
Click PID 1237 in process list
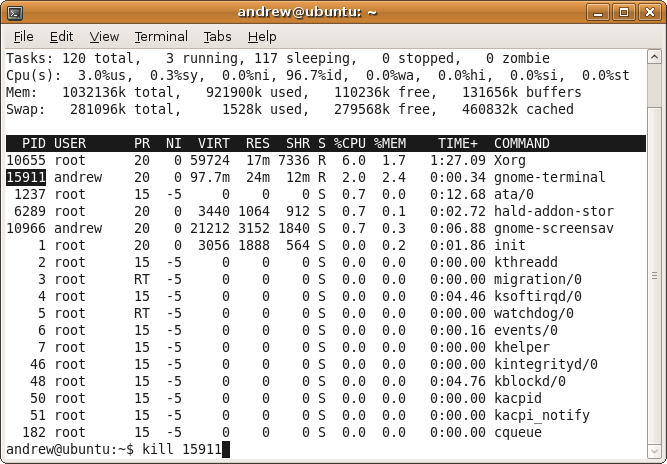click(30, 195)
